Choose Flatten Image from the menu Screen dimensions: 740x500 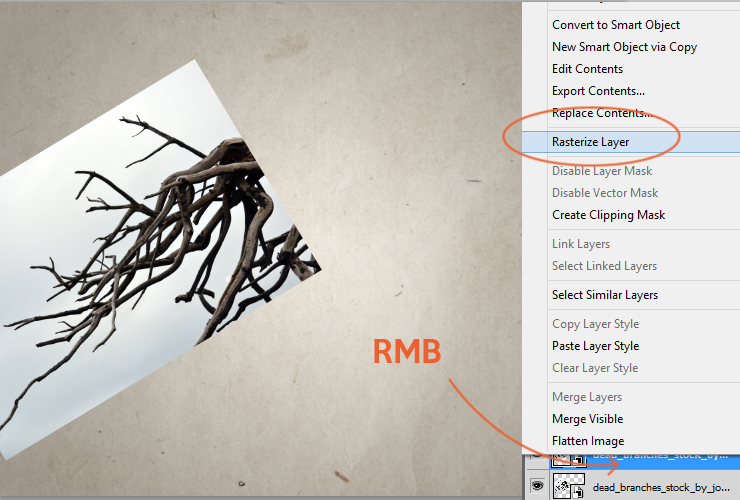coord(588,441)
